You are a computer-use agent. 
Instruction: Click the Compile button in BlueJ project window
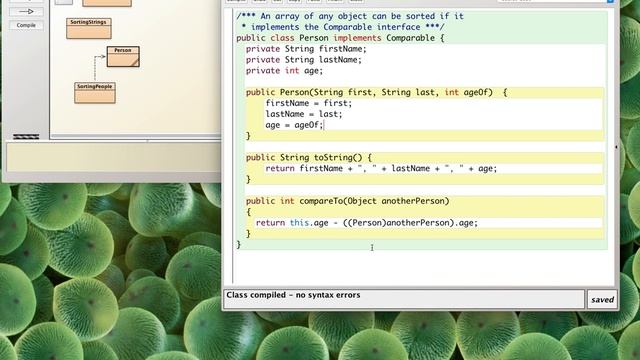point(26,25)
